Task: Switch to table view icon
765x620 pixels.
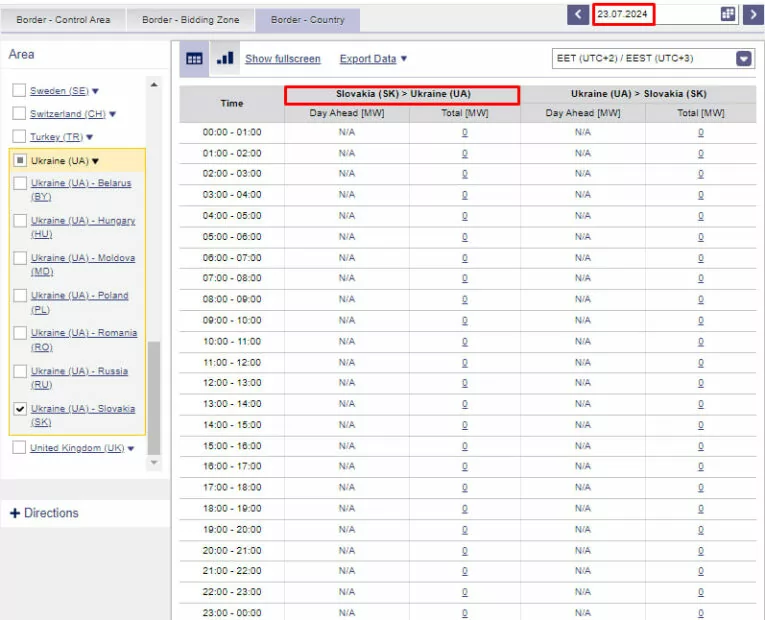Action: [x=194, y=59]
